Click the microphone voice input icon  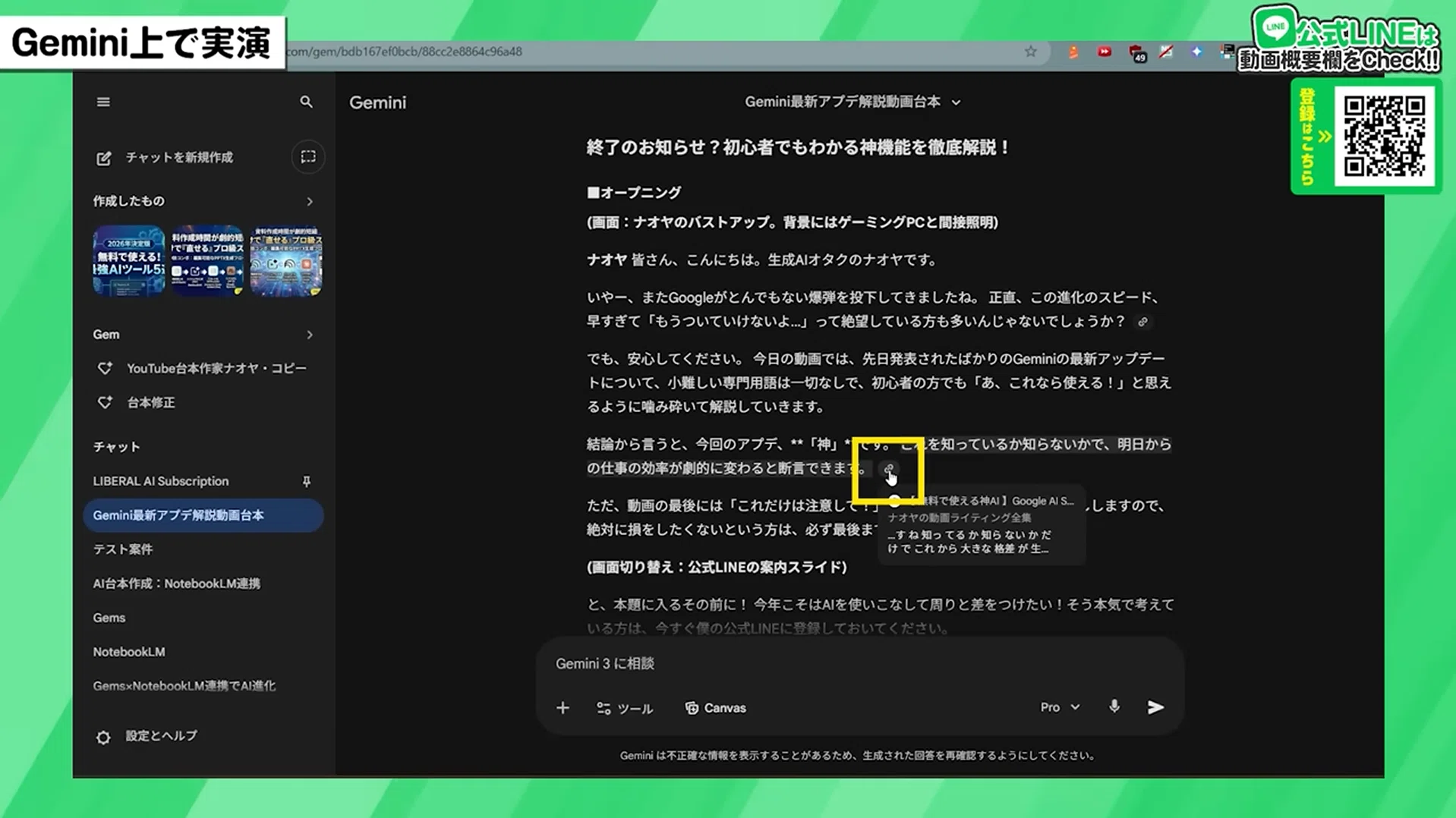1114,707
